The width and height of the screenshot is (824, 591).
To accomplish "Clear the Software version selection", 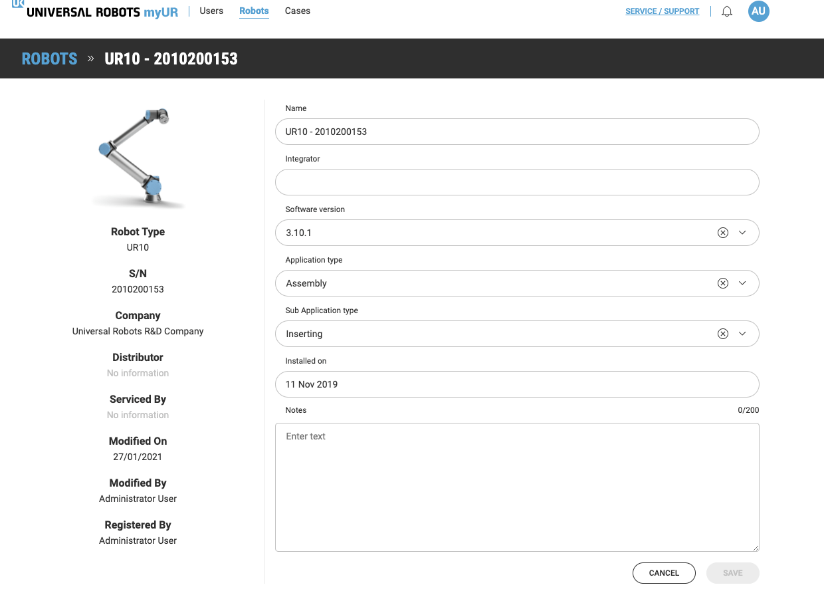I will [x=723, y=232].
